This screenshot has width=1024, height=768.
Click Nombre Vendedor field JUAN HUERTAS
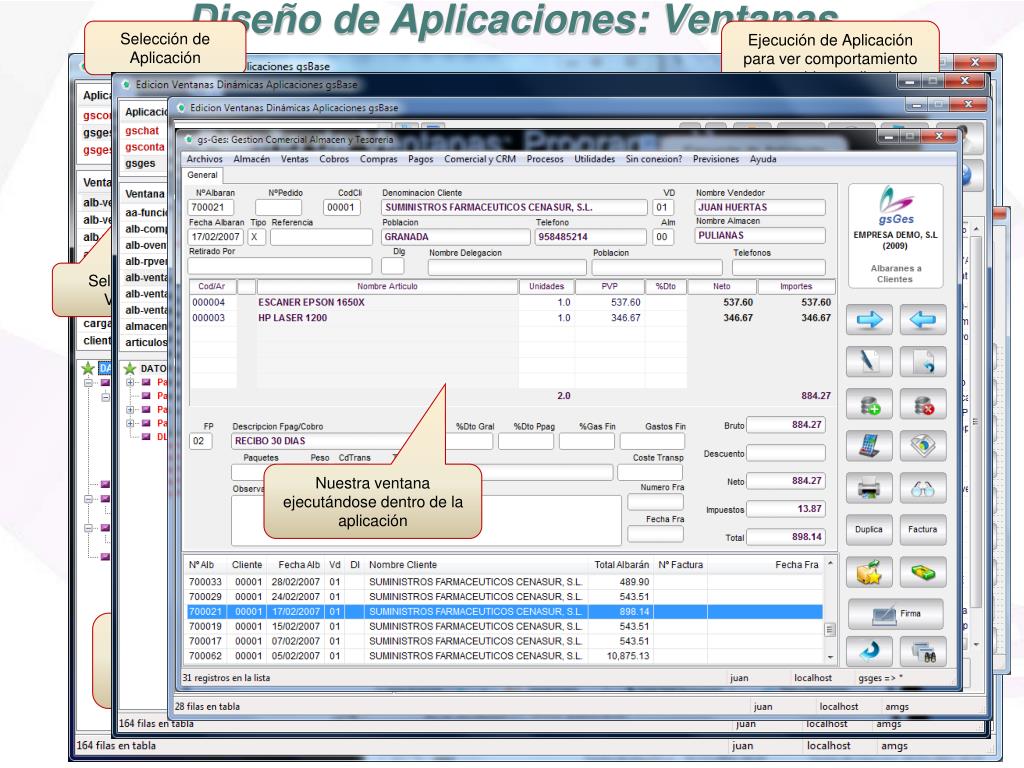(760, 207)
